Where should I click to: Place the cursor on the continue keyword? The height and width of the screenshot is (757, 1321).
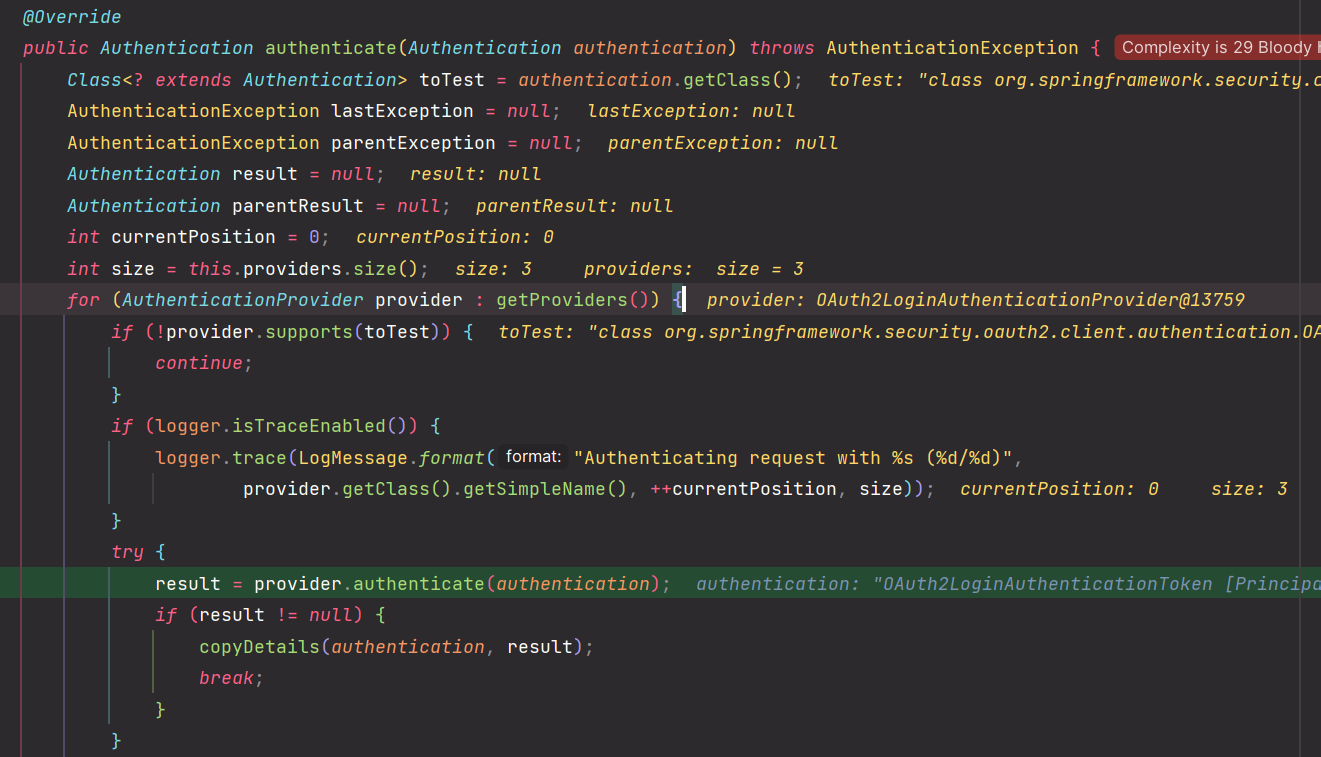coord(198,363)
